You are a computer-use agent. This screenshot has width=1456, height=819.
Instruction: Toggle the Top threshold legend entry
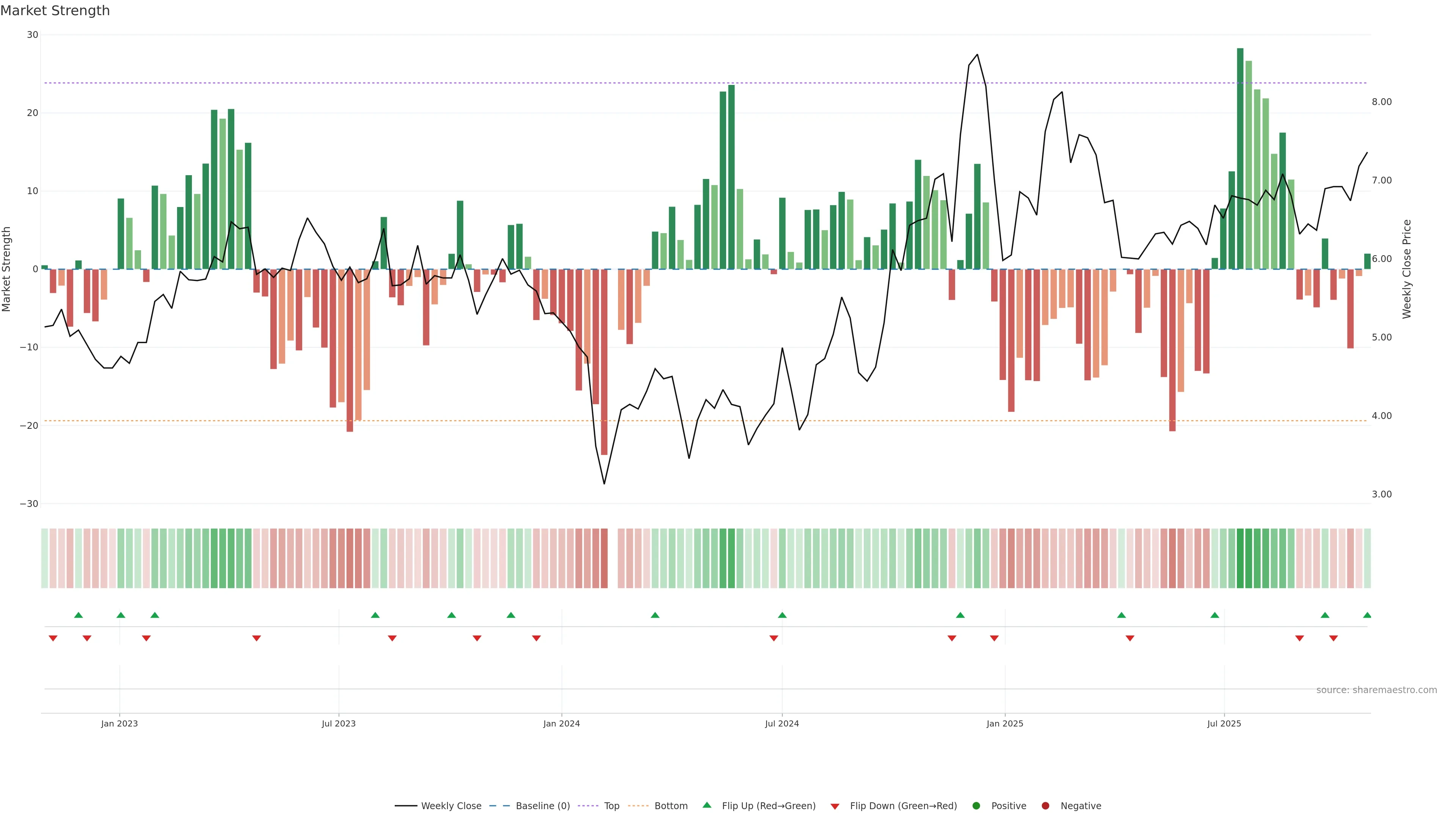[612, 806]
